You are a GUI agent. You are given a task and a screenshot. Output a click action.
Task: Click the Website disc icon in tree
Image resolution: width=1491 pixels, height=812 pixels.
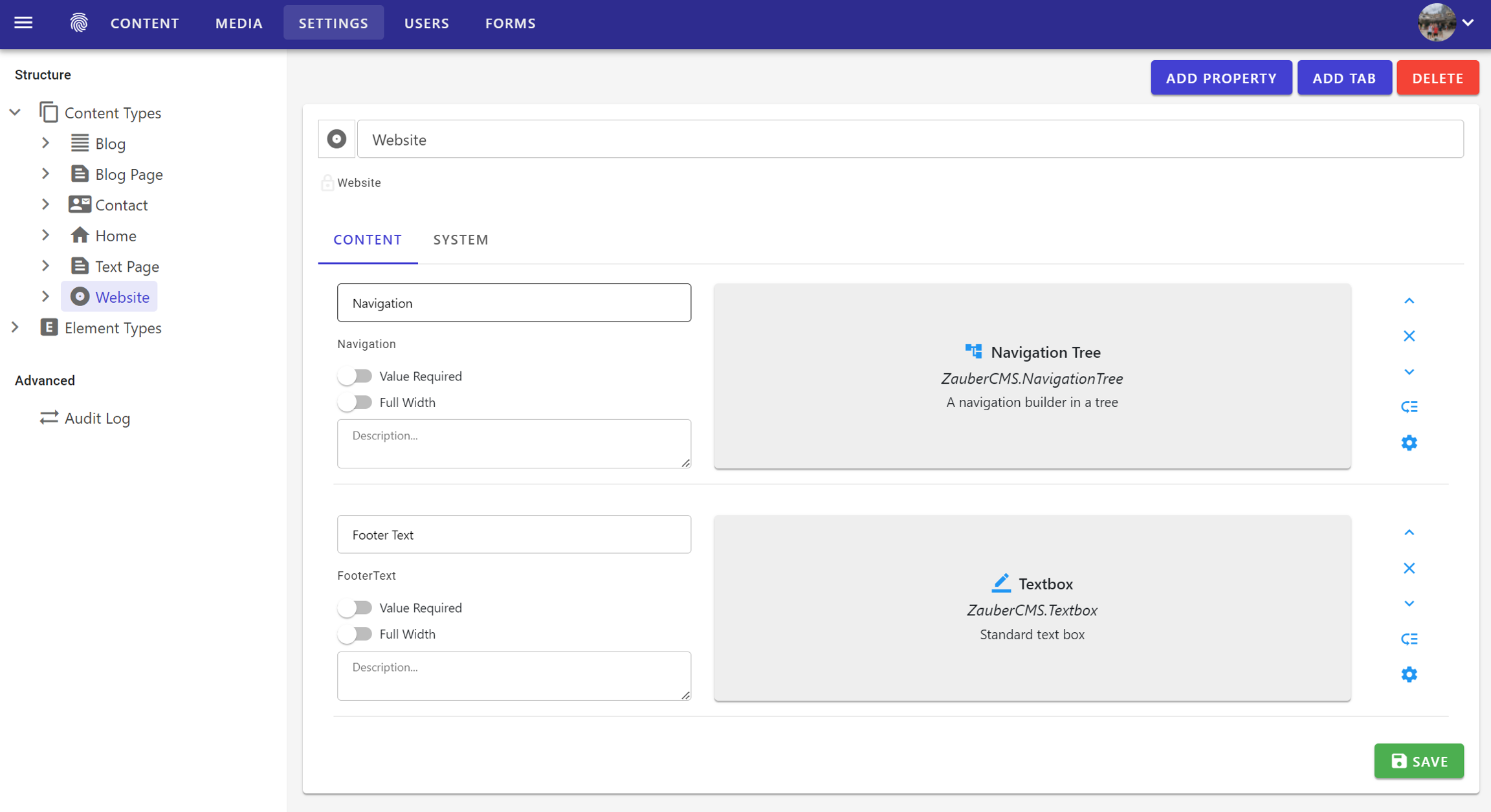coord(80,296)
